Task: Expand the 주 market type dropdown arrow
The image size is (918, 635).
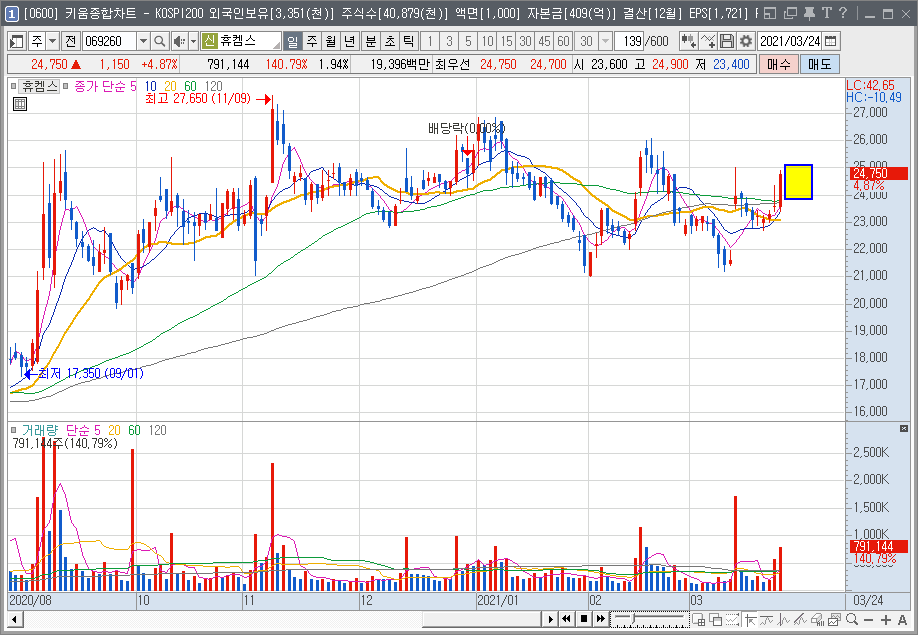Action: (53, 41)
